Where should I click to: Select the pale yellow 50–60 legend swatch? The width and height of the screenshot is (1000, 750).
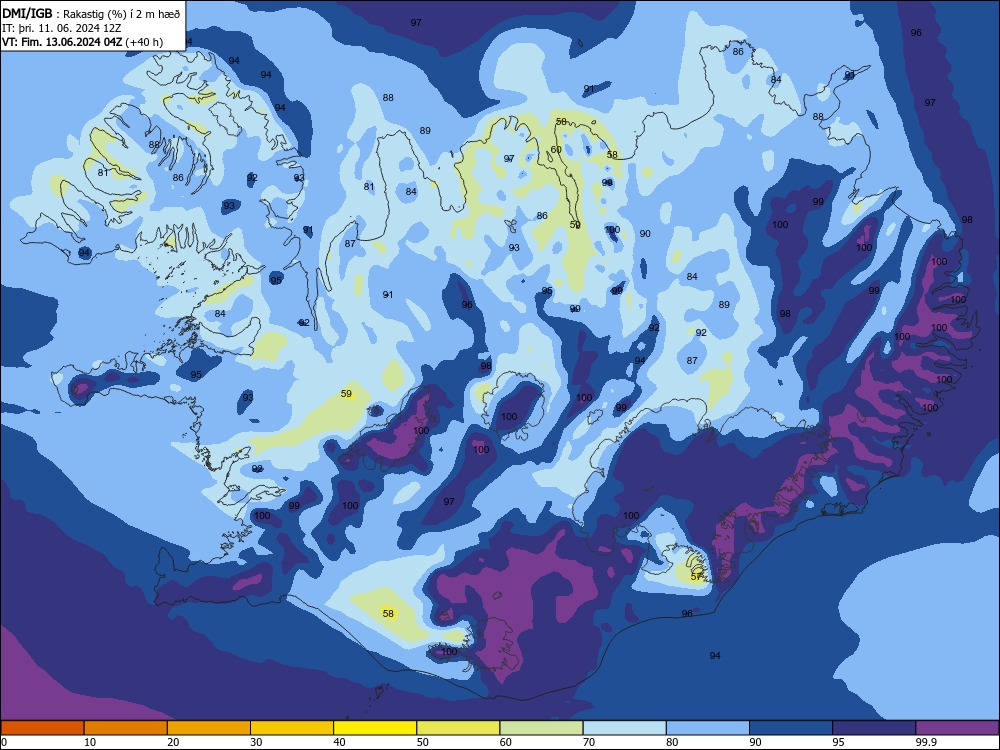[458, 728]
